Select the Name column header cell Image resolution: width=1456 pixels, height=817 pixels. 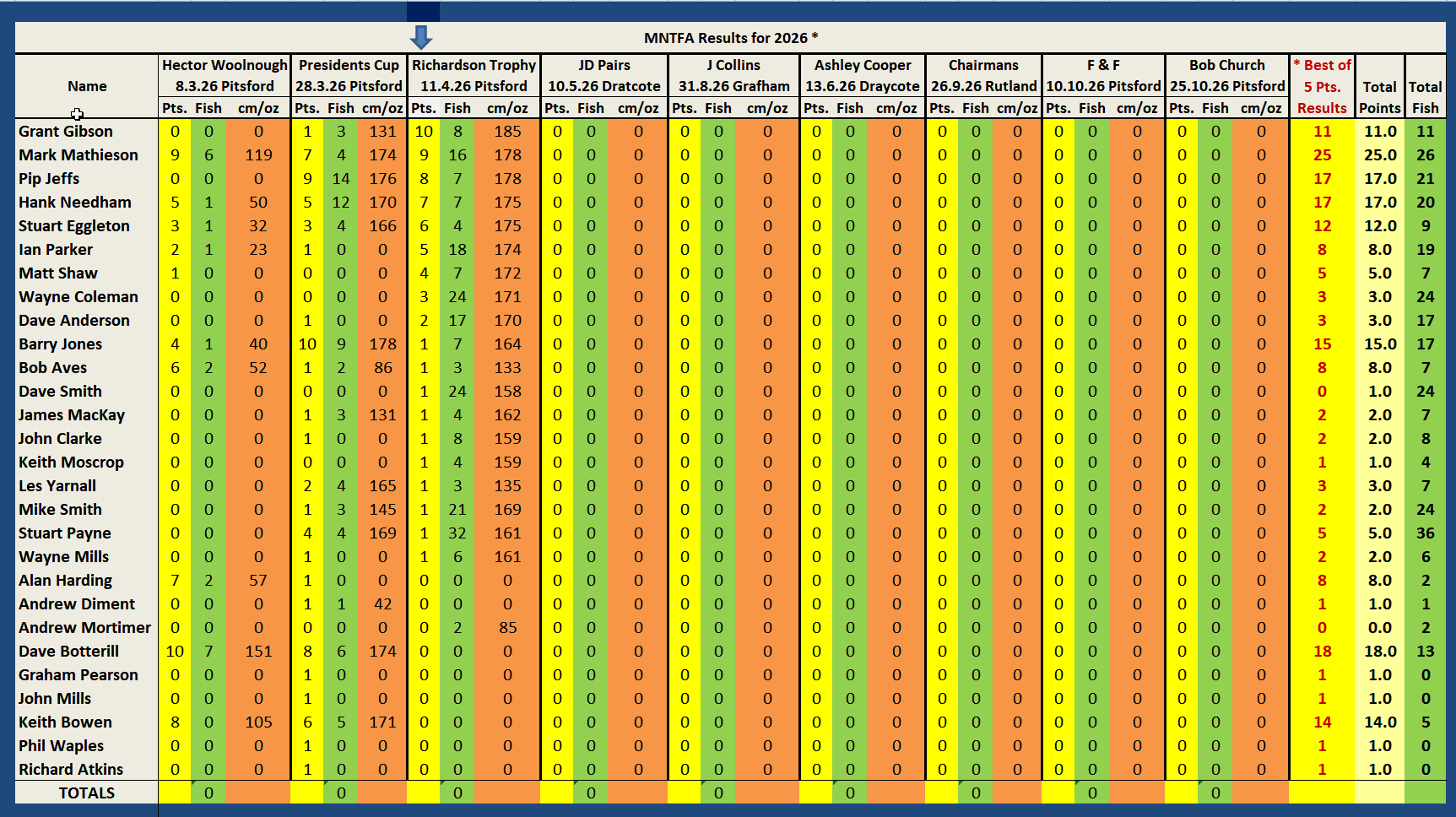tap(87, 86)
